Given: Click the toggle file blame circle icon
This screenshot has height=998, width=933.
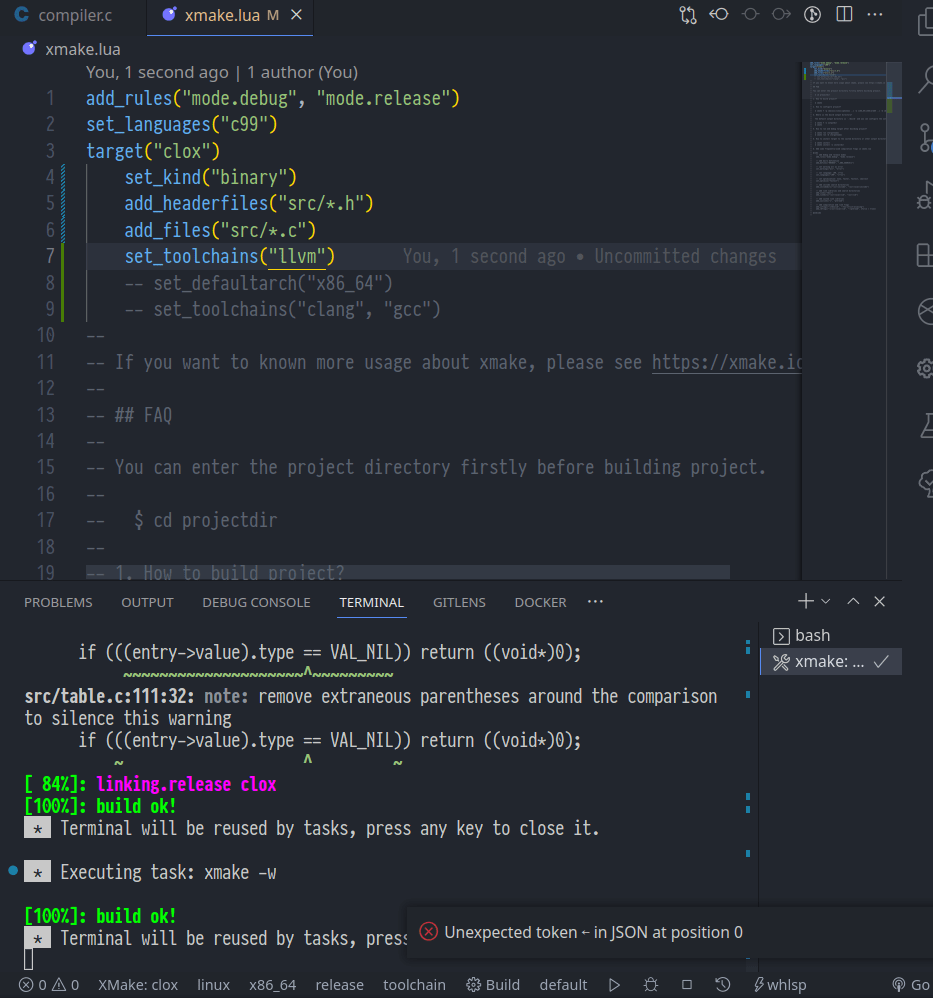Looking at the screenshot, I should pos(750,15).
